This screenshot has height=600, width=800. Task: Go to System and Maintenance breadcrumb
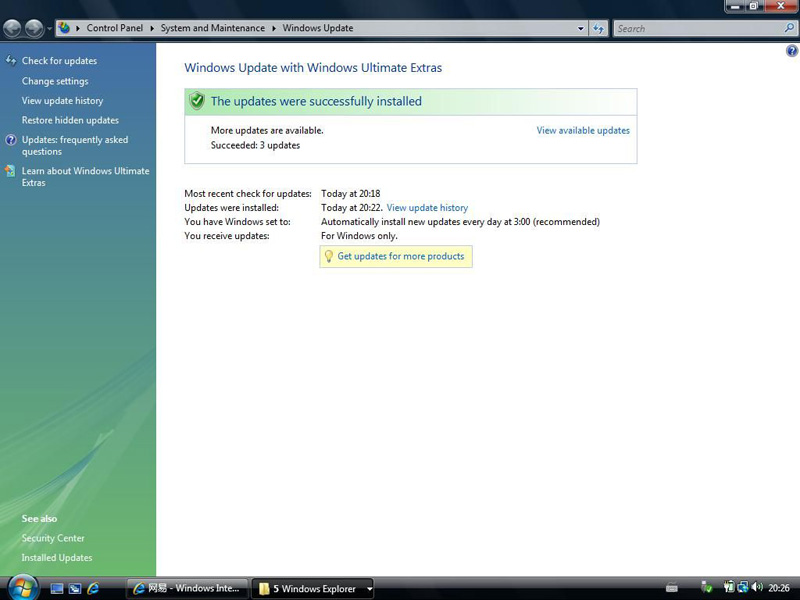click(x=213, y=28)
